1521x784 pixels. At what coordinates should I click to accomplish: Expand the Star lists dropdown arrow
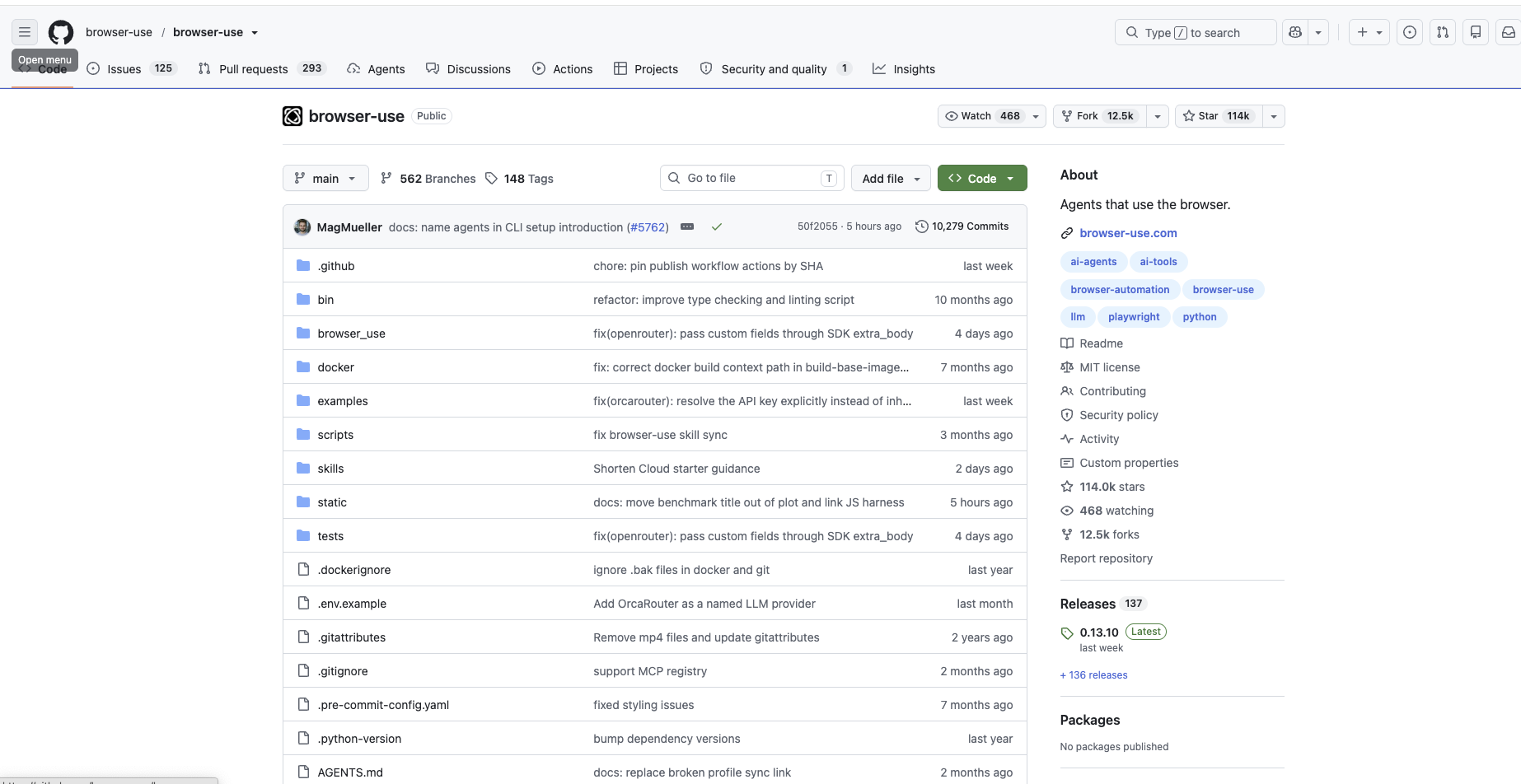click(1274, 116)
